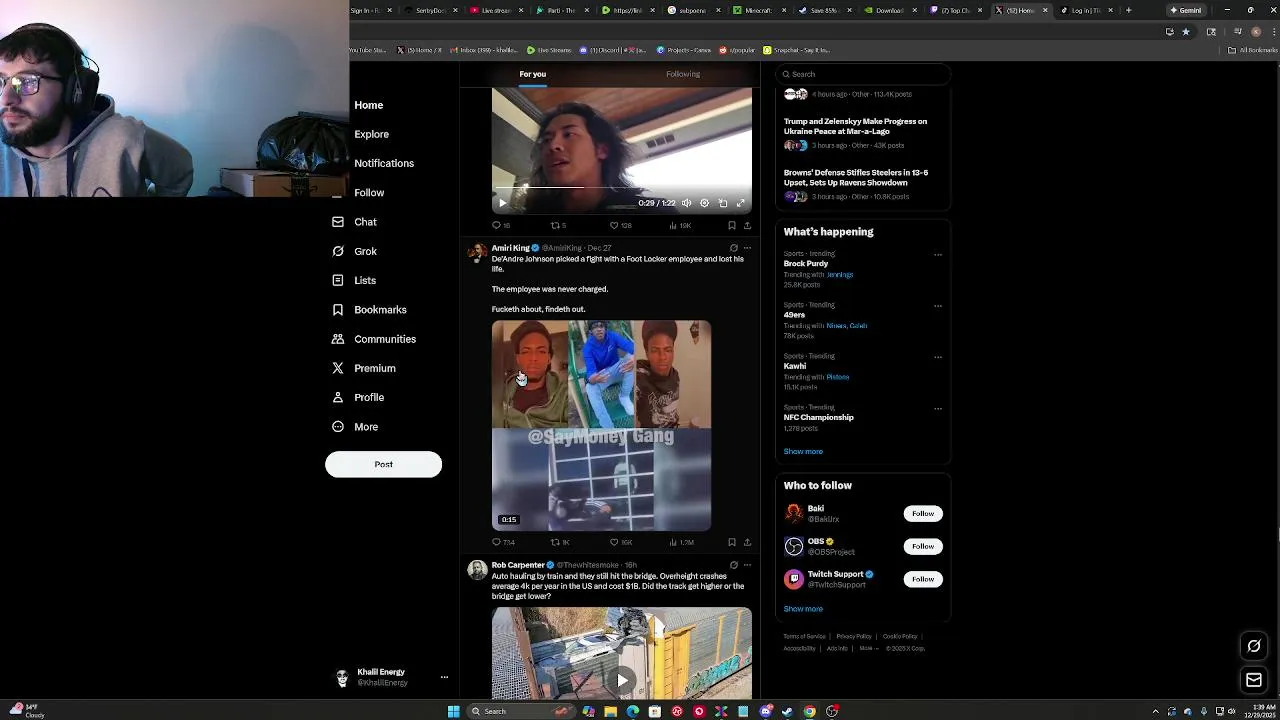Show more under Who to follow

click(803, 608)
